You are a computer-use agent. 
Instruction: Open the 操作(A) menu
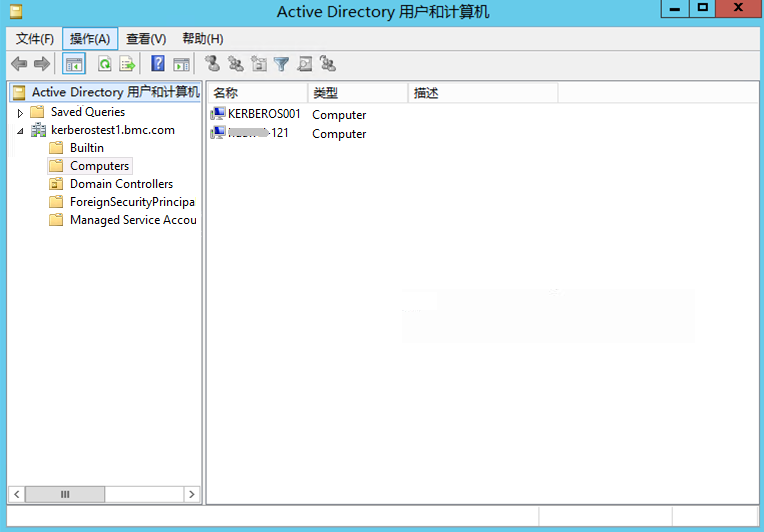90,38
